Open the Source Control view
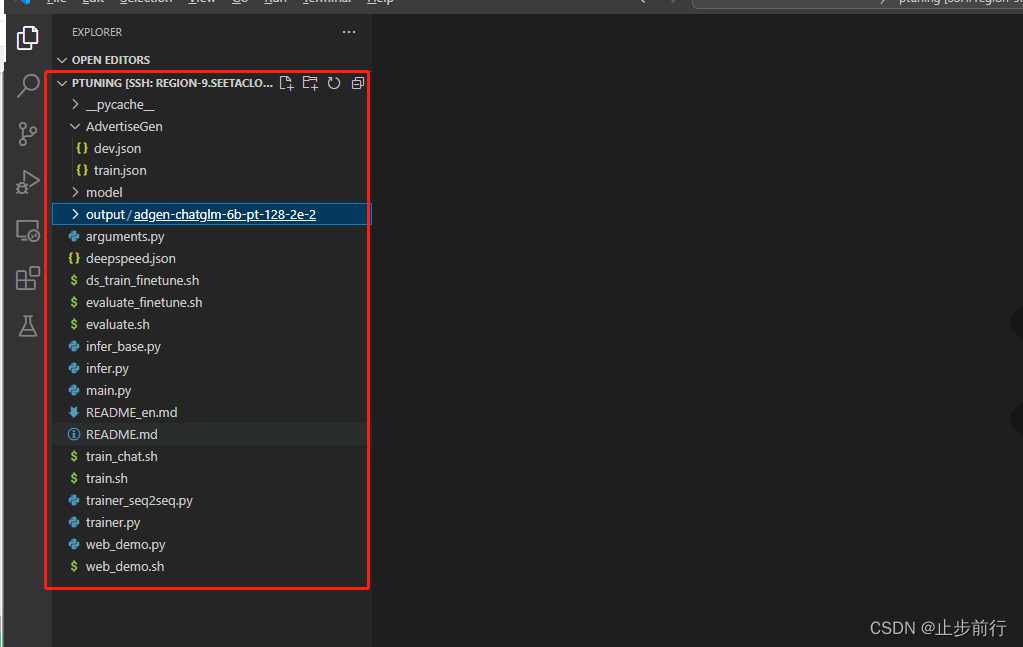 point(27,134)
